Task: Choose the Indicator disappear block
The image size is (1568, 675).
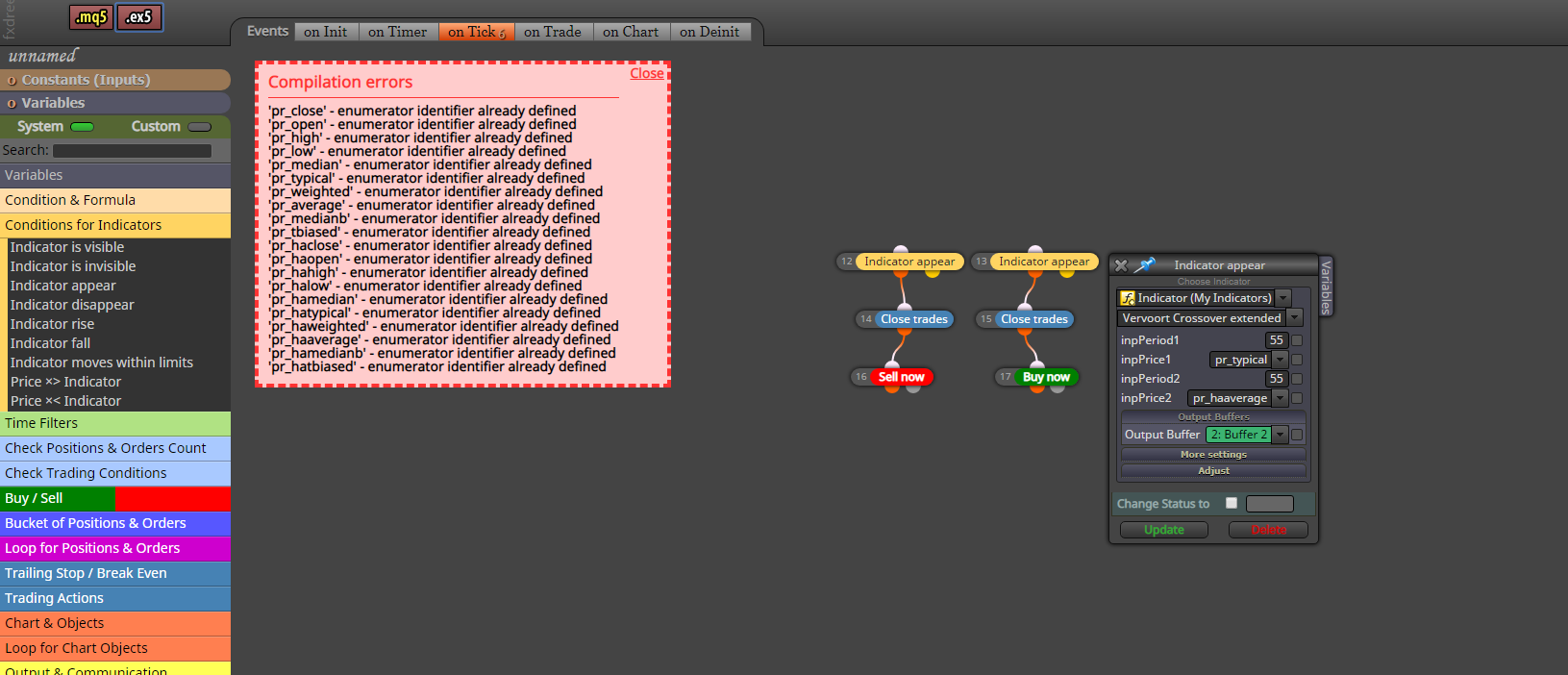Action: pyautogui.click(x=72, y=305)
